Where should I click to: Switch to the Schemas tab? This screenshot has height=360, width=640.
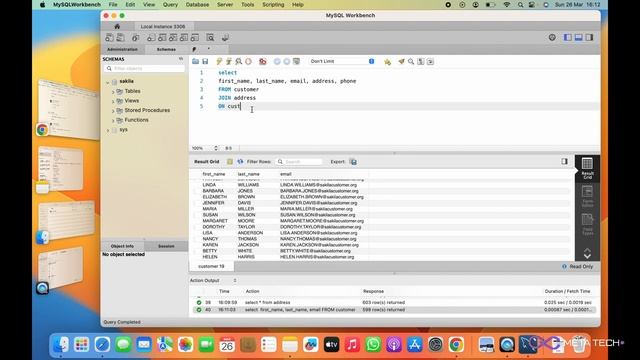pos(166,49)
